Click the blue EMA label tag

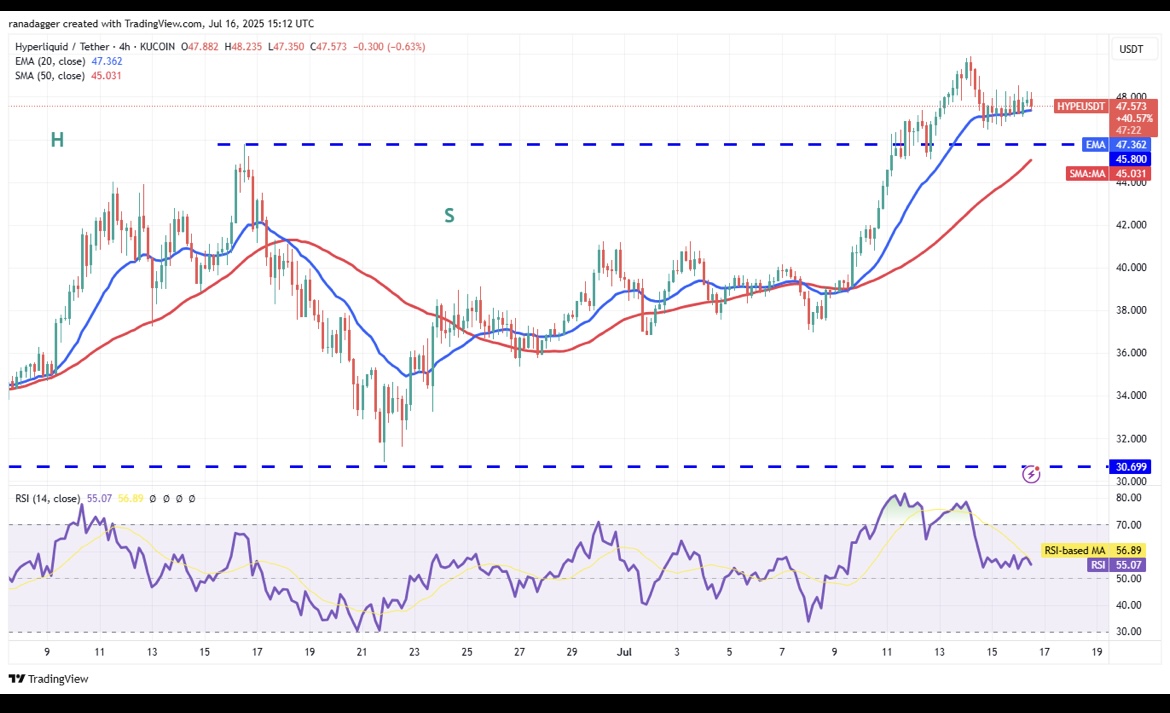click(x=1096, y=145)
